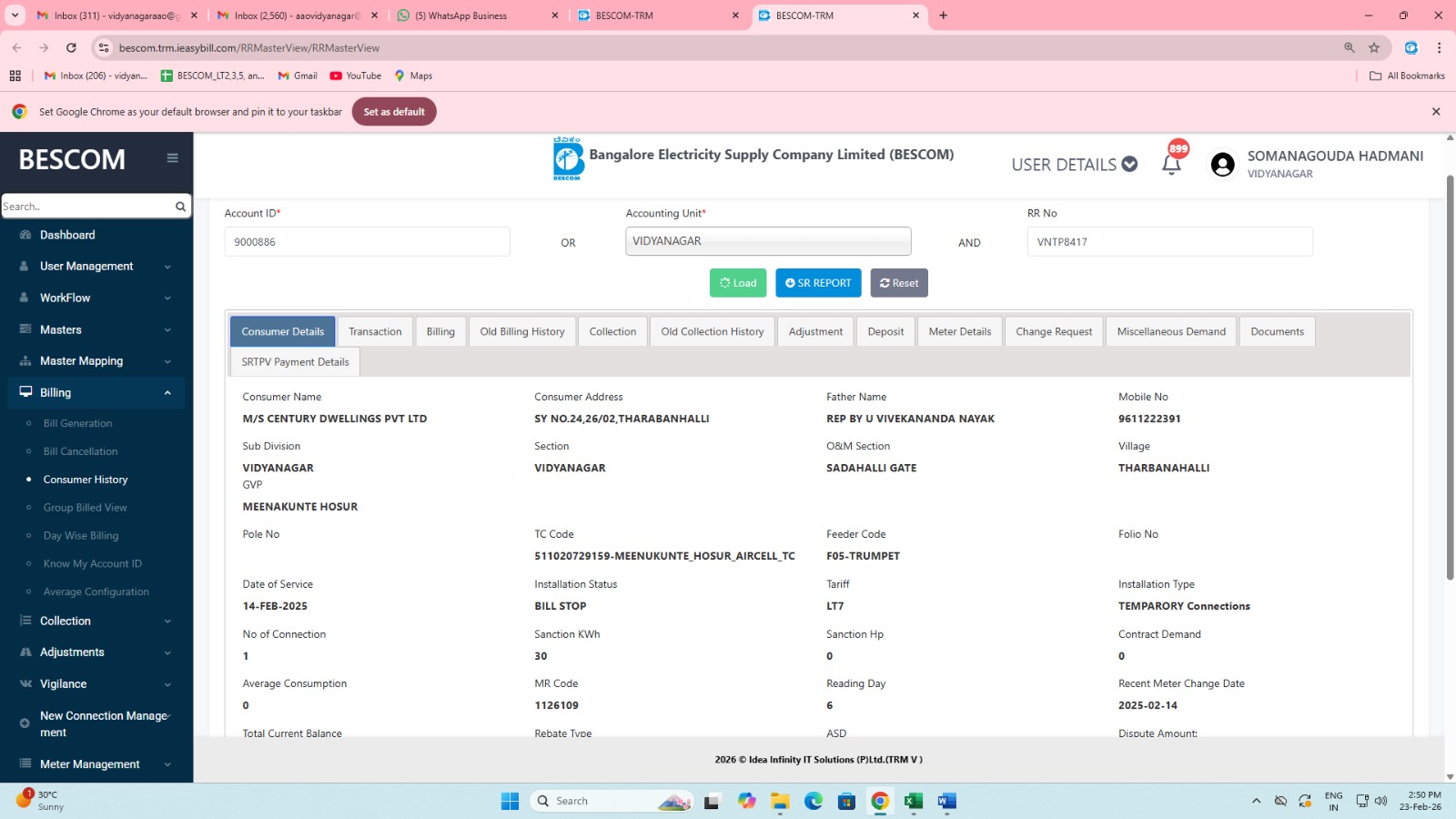Click the sidebar search magnifier icon
This screenshot has height=819, width=1456.
click(180, 207)
